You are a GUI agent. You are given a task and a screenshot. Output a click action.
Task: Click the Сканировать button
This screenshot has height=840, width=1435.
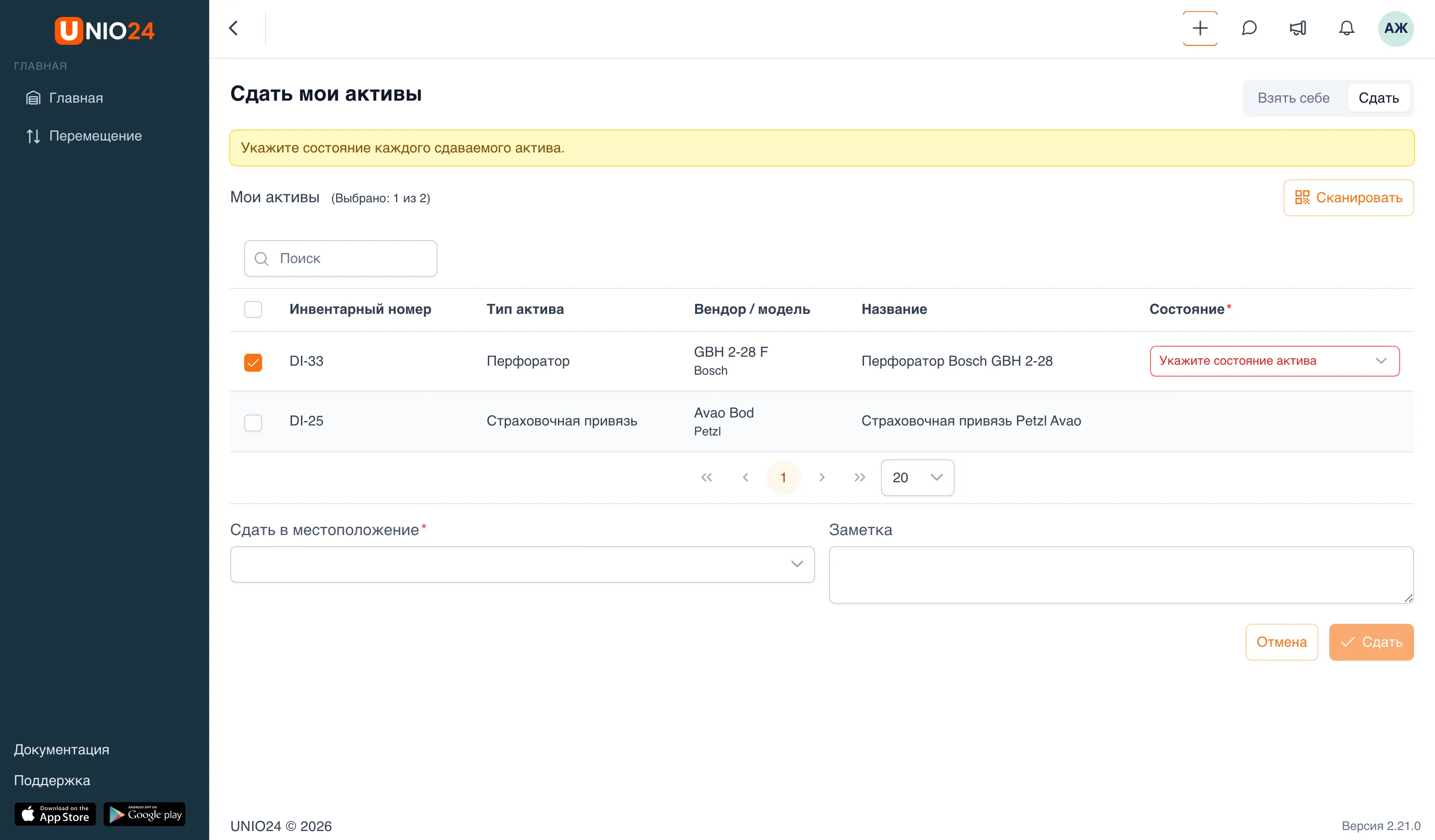pos(1348,198)
